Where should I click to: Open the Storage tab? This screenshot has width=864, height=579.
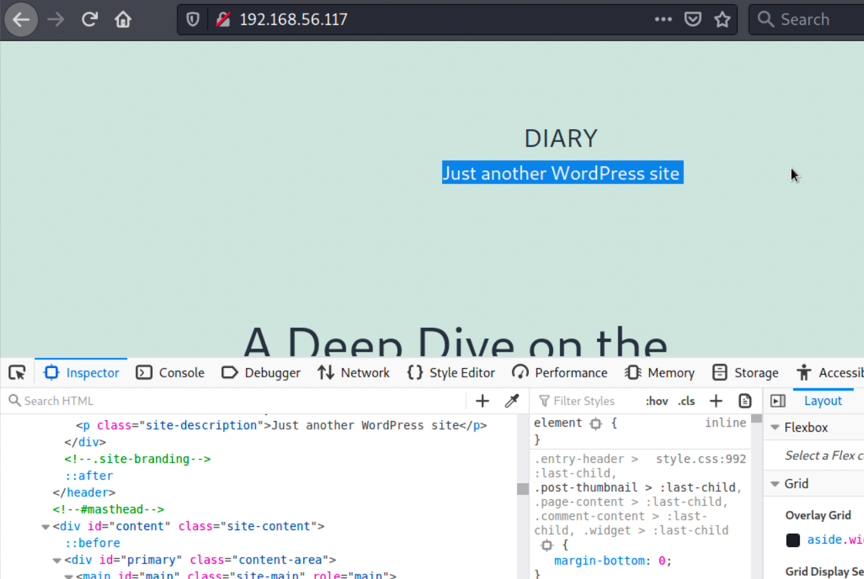746,373
